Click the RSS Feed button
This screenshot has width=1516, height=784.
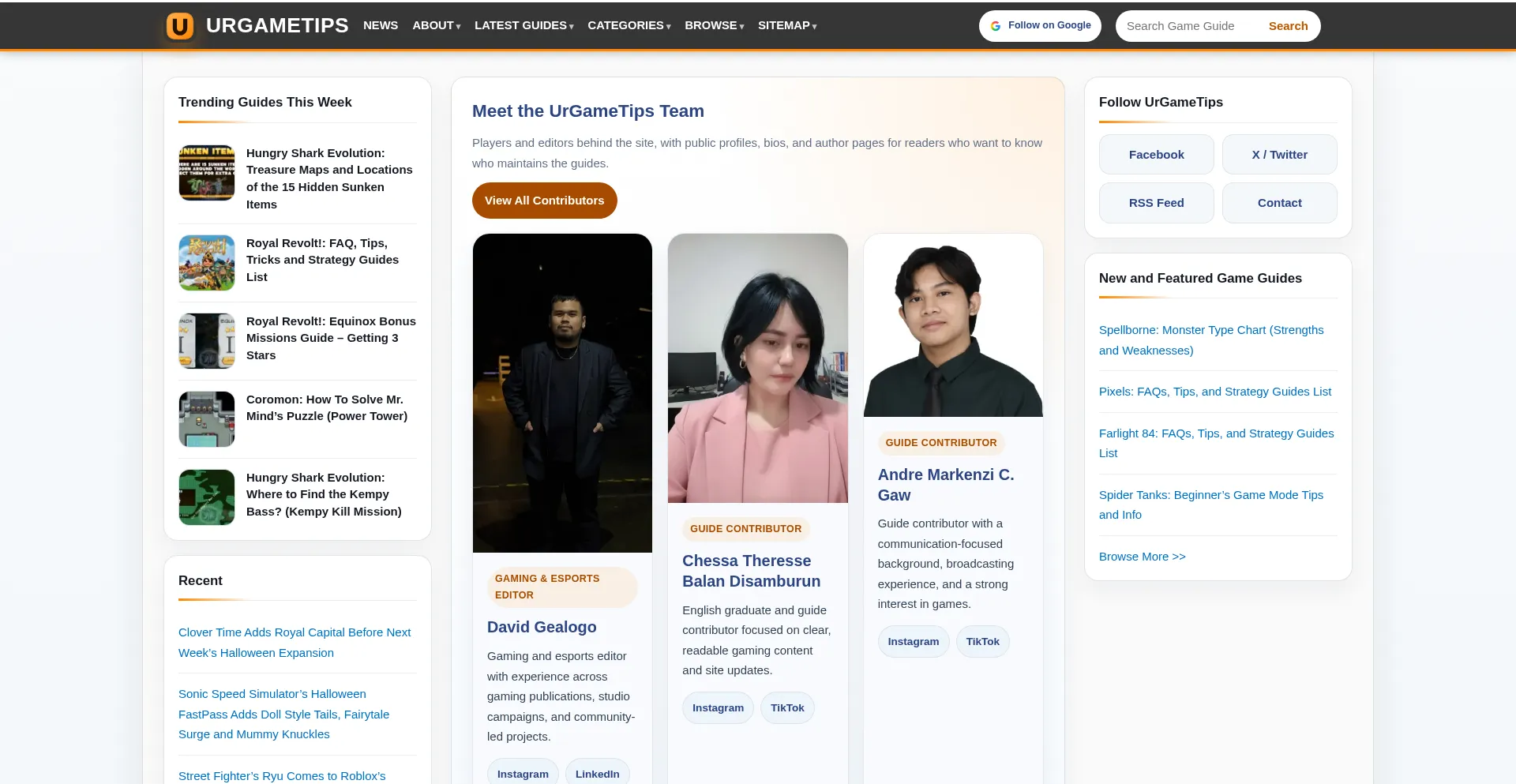pos(1157,203)
